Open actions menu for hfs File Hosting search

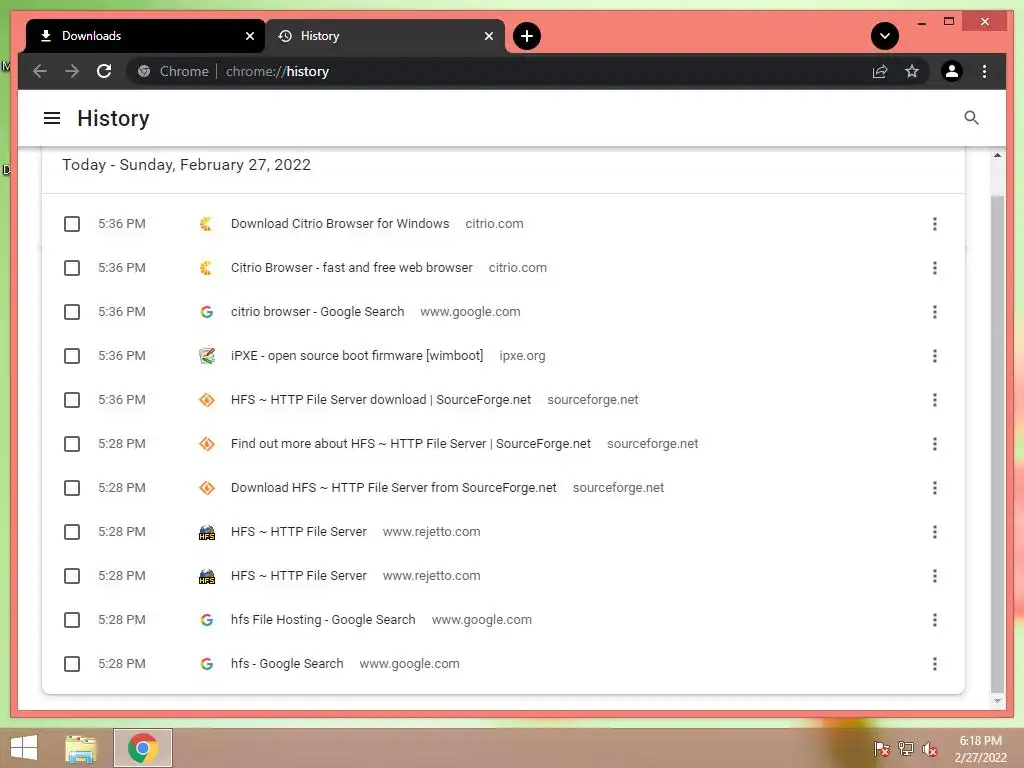point(935,620)
